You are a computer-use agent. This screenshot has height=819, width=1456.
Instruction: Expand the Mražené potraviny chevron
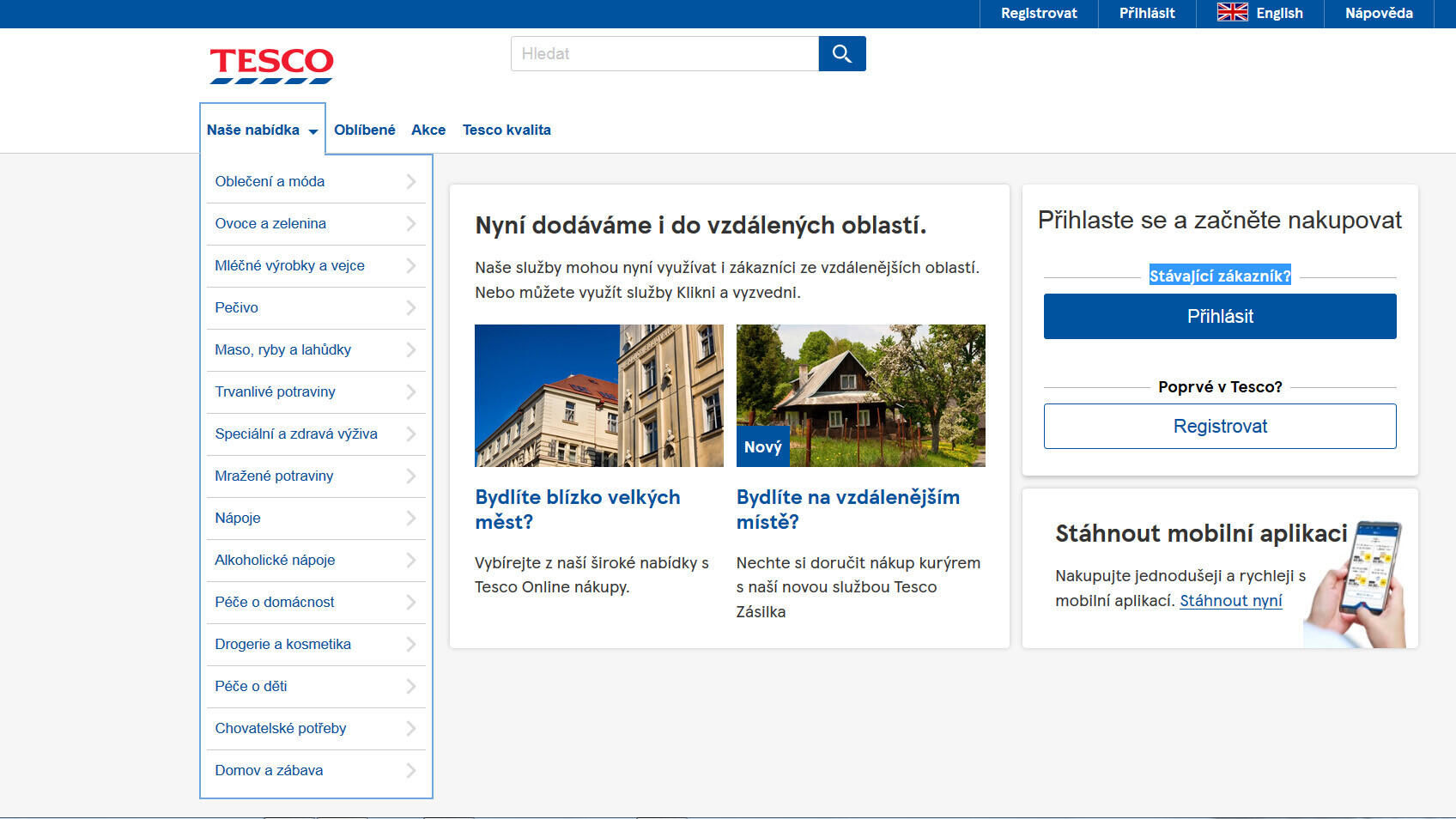[411, 476]
